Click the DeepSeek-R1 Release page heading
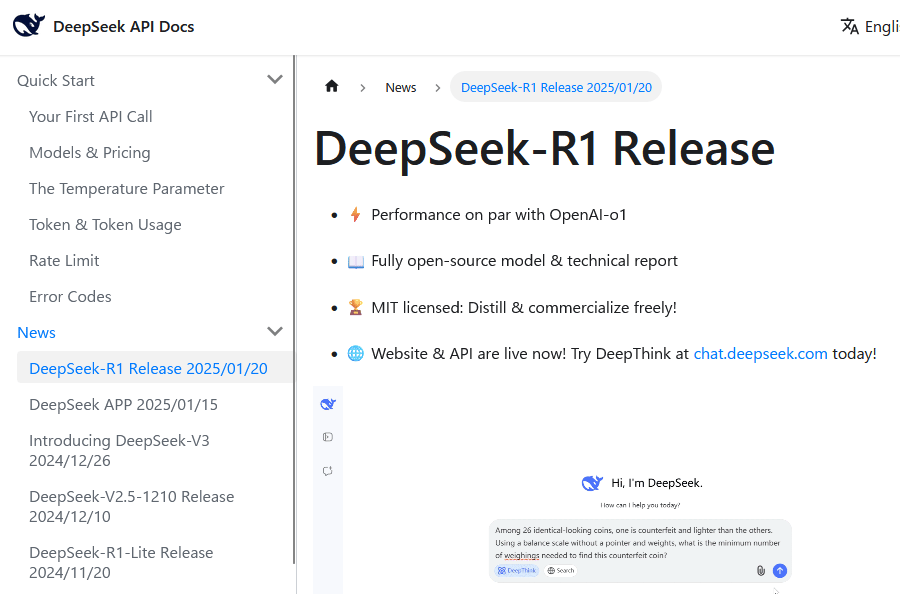This screenshot has height=594, width=900. 544,148
